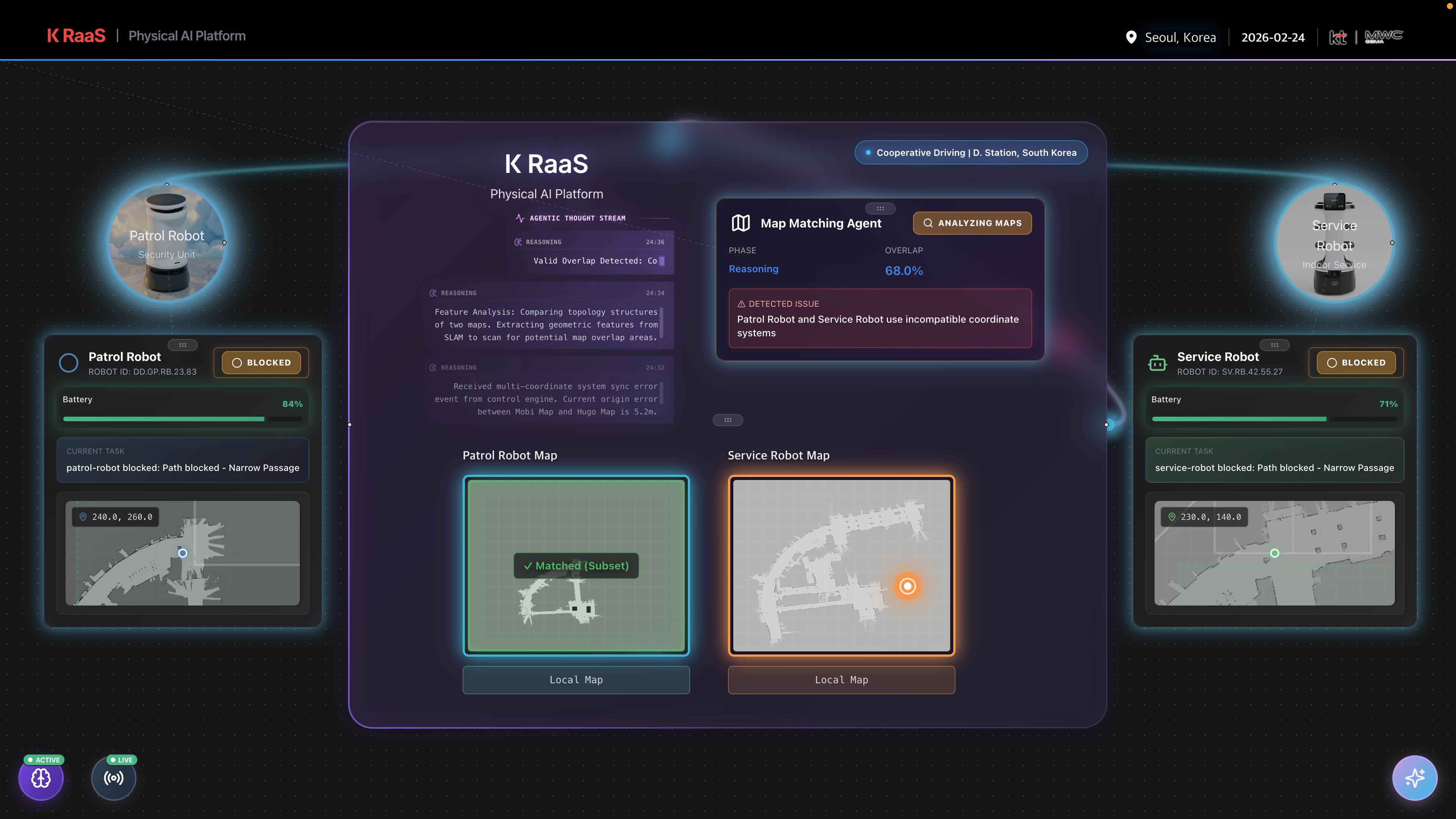The width and height of the screenshot is (1456, 819).
Task: Click the Patrol Robot card circle icon
Action: 69,363
